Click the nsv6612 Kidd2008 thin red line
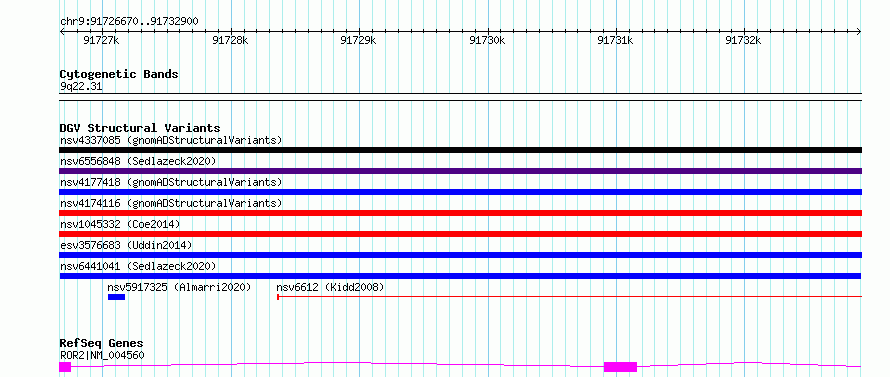 pos(569,296)
